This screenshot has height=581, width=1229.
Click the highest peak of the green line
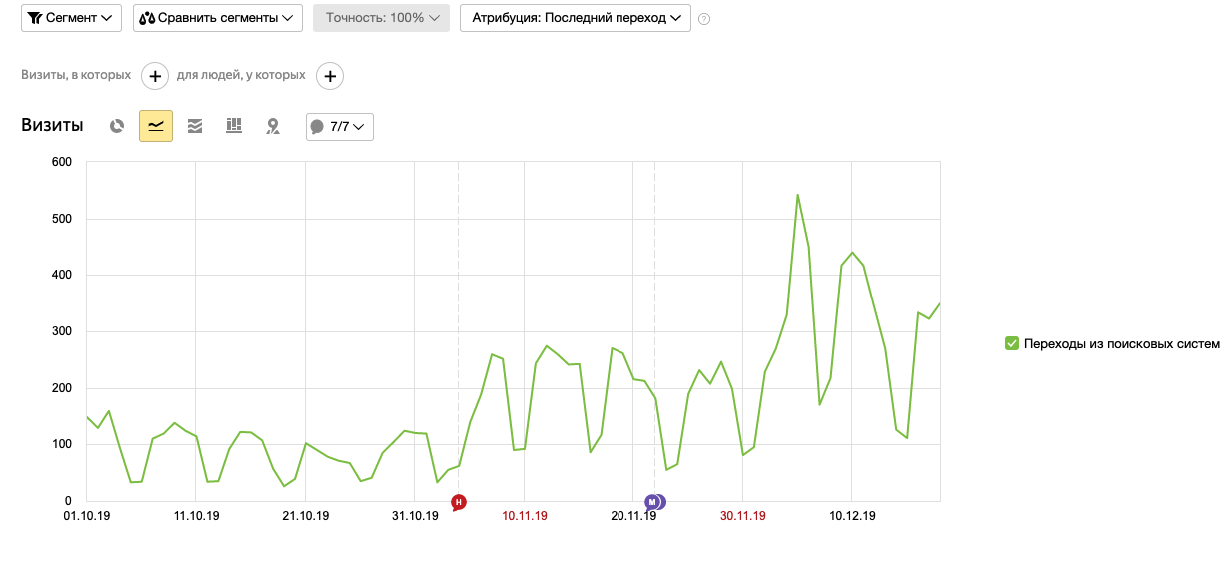(x=797, y=195)
